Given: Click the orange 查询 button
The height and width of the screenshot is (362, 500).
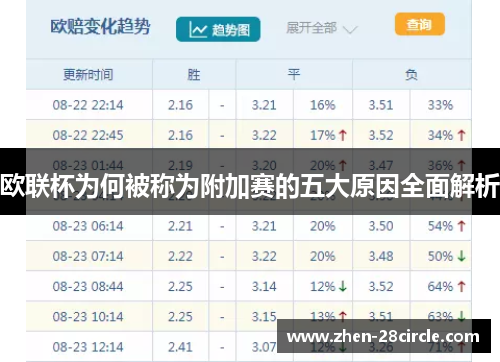Looking at the screenshot, I should [x=420, y=24].
